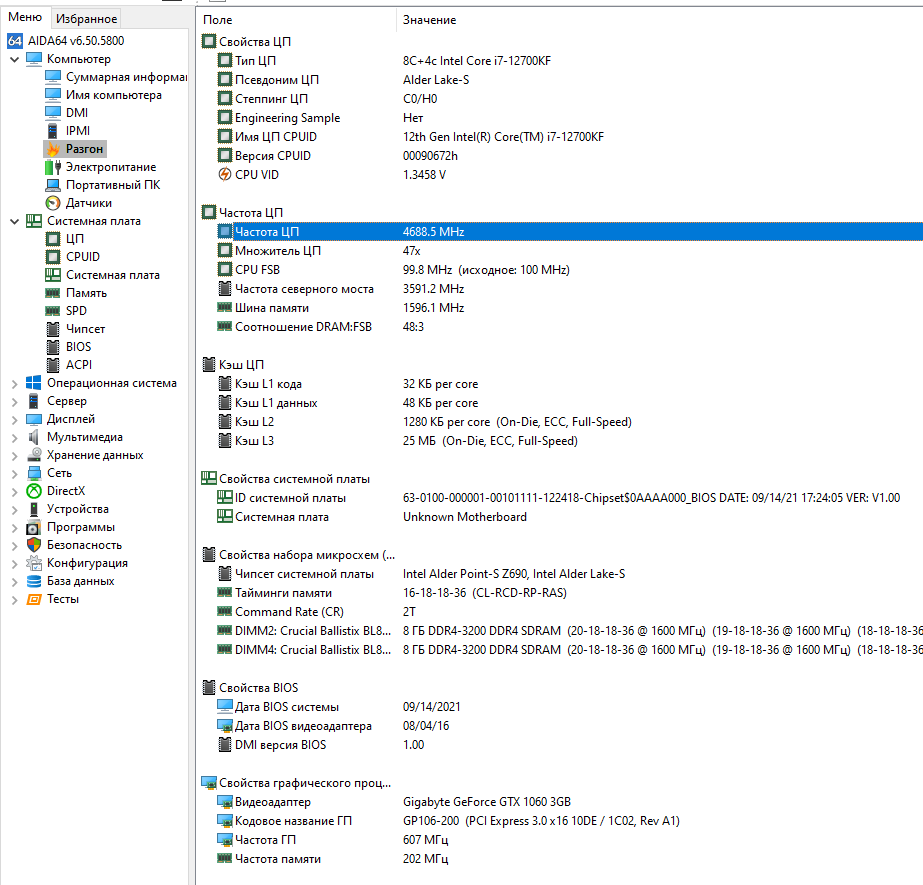The image size is (923, 885).
Task: Select the Тайминги памяти row
Action: pyautogui.click(x=570, y=592)
